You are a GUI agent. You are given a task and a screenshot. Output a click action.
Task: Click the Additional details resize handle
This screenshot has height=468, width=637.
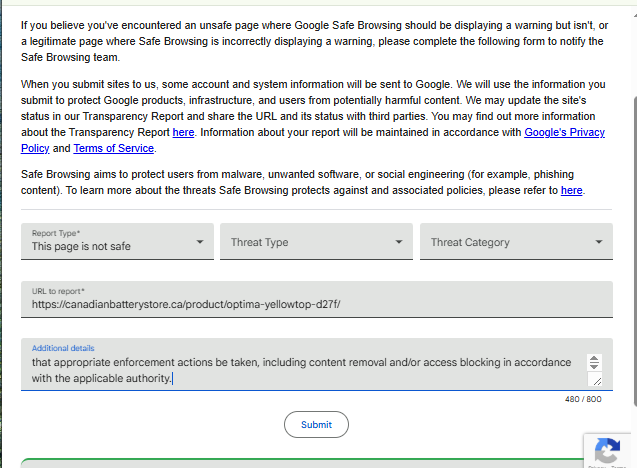click(x=597, y=381)
